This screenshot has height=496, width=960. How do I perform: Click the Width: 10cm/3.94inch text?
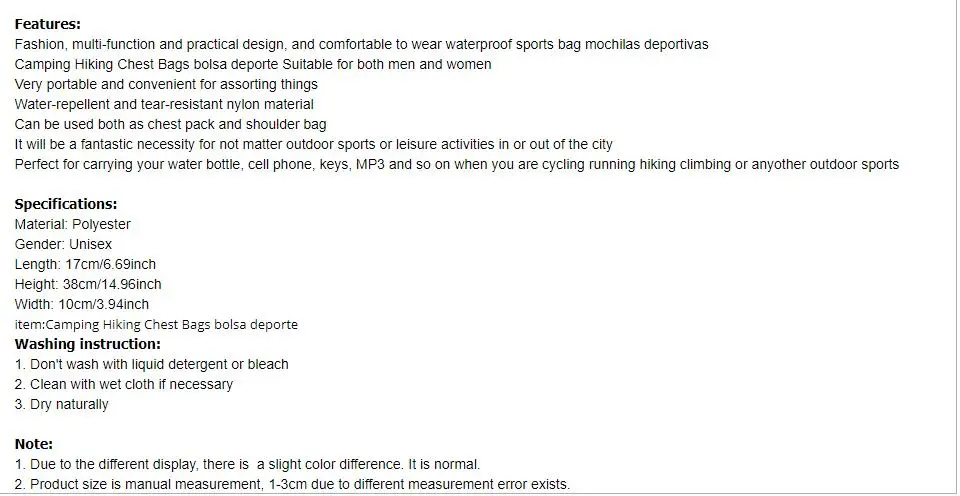click(x=81, y=304)
